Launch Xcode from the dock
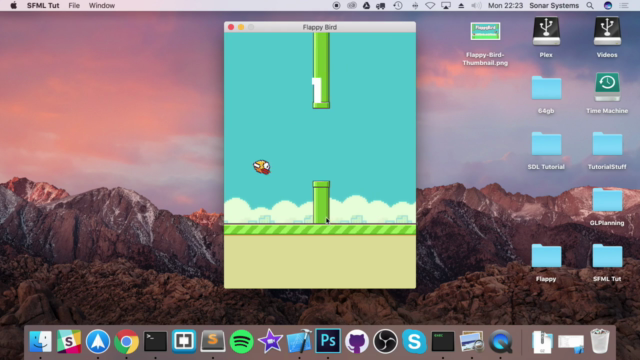This screenshot has width=640, height=360. coord(299,341)
